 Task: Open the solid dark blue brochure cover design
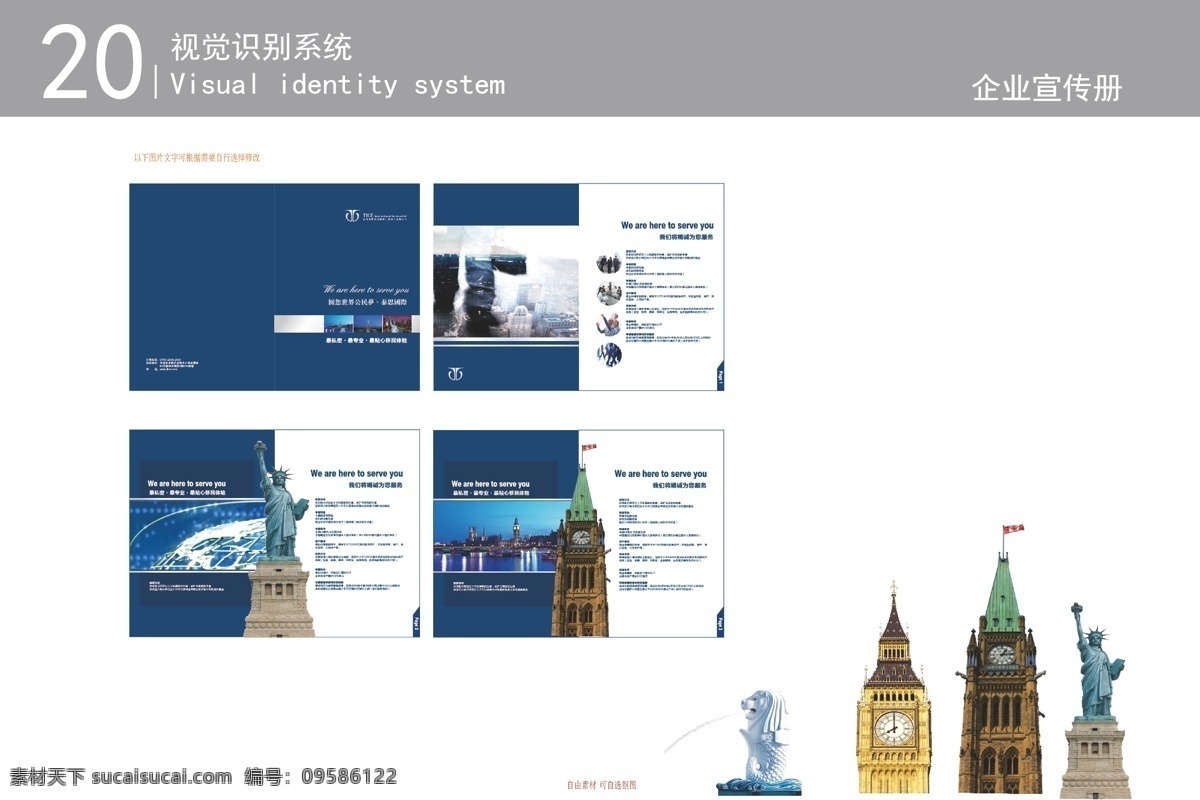click(x=274, y=287)
